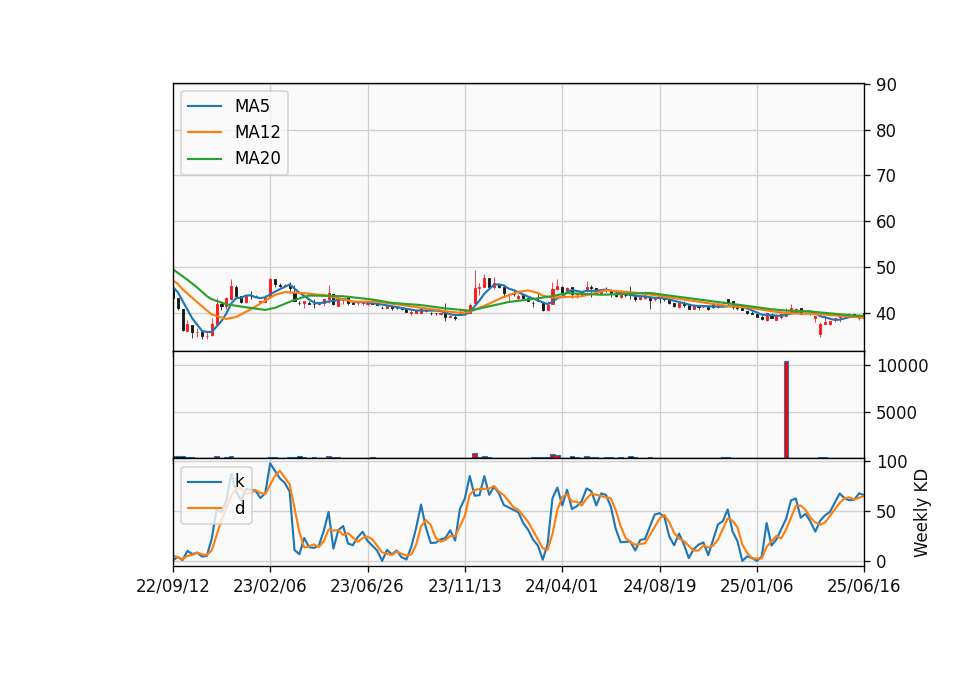Click the 25/06/16 date tick label
This screenshot has width=960, height=690.
click(x=863, y=587)
